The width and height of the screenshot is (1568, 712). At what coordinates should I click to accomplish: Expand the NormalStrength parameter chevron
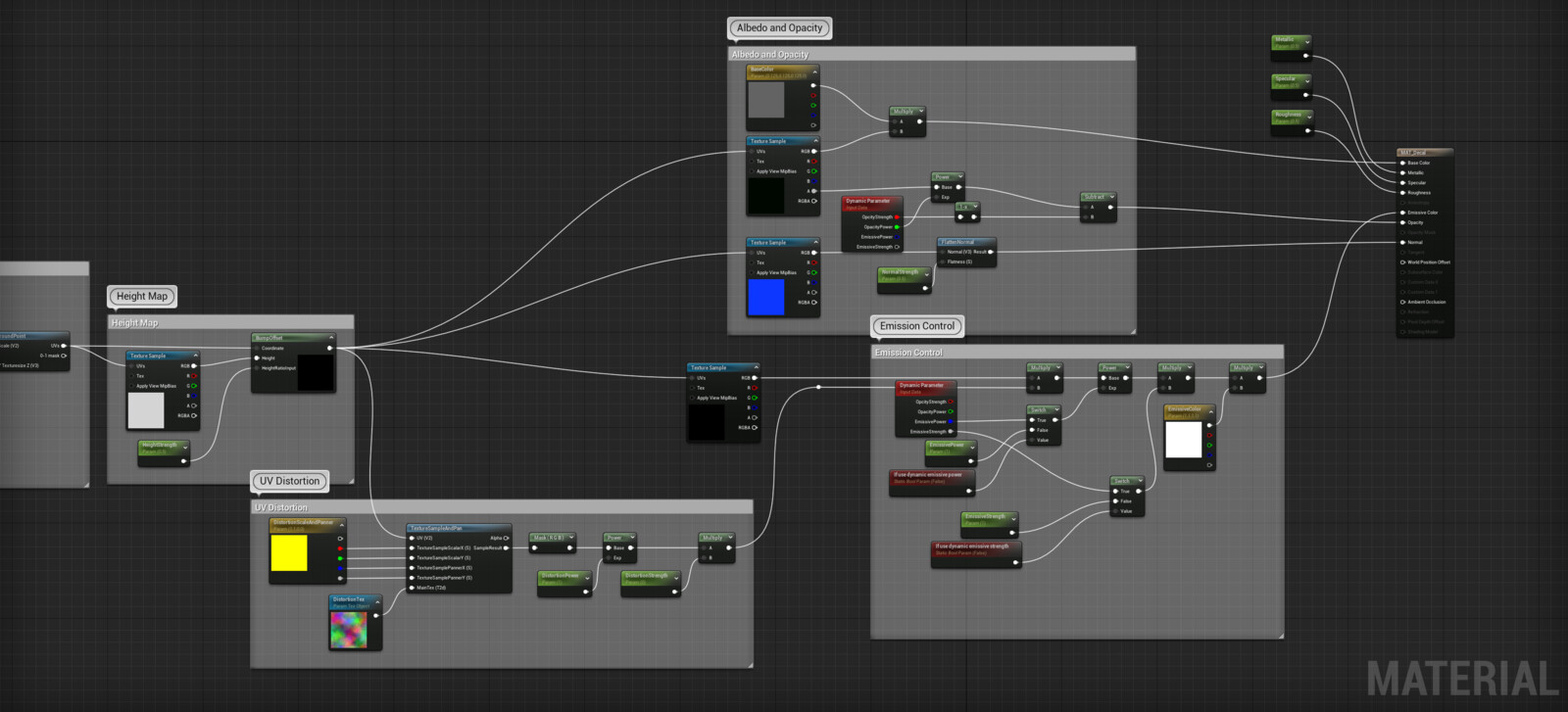point(925,274)
